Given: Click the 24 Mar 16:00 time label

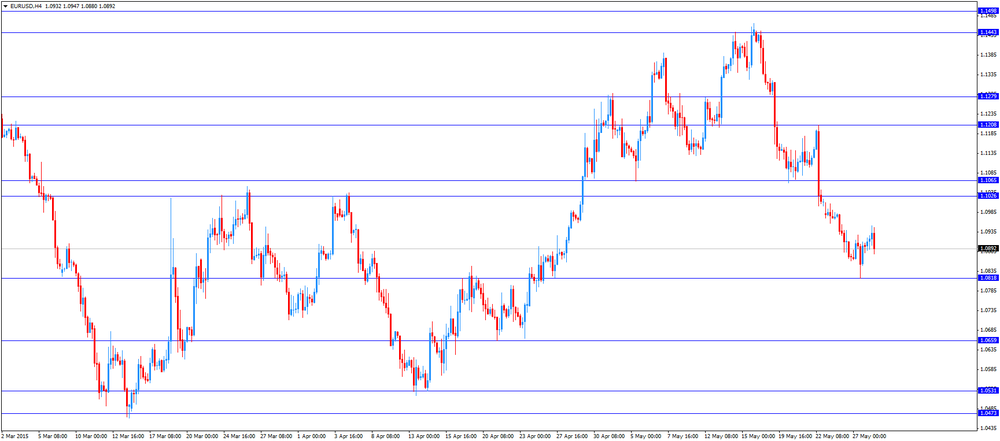Looking at the screenshot, I should tap(239, 437).
